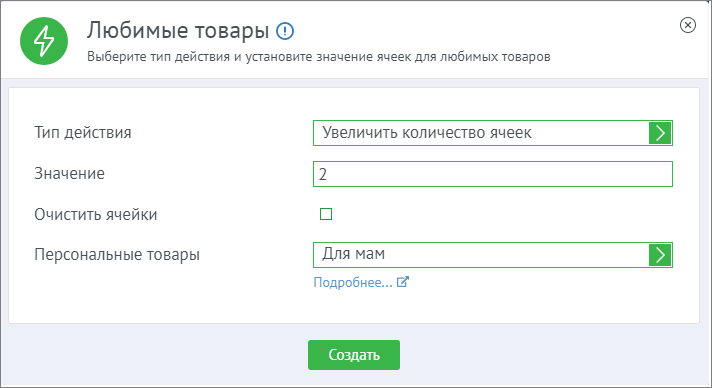Viewport: 712px width, 388px height.
Task: Enable the Очистить ячейки checkbox
Action: [326, 214]
